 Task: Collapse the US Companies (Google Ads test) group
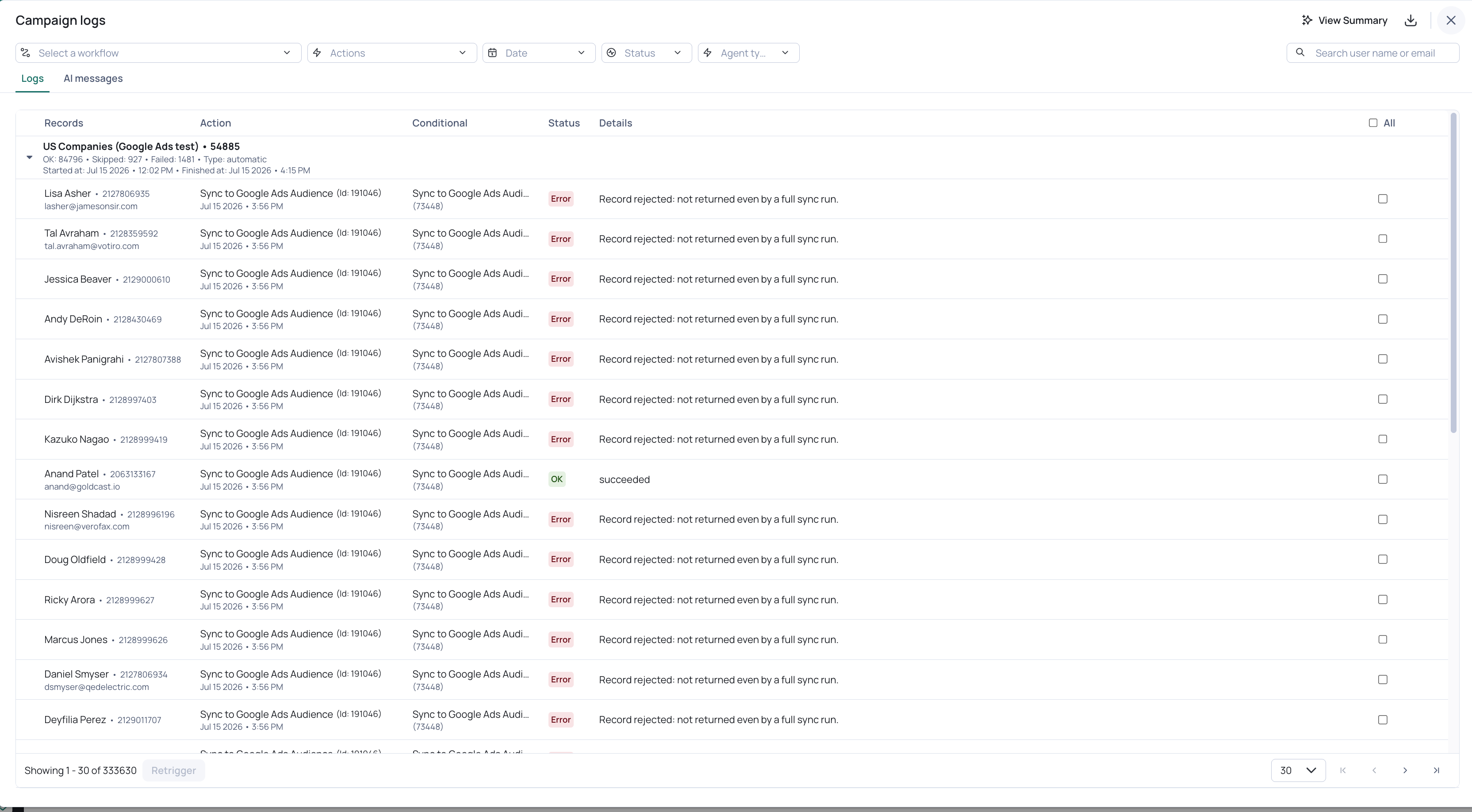coord(30,157)
